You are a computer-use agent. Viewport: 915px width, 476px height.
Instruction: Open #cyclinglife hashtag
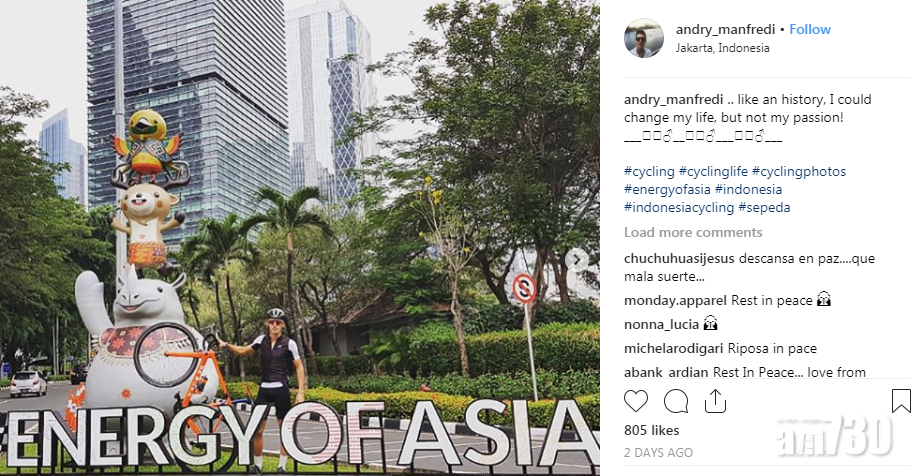[x=713, y=172]
